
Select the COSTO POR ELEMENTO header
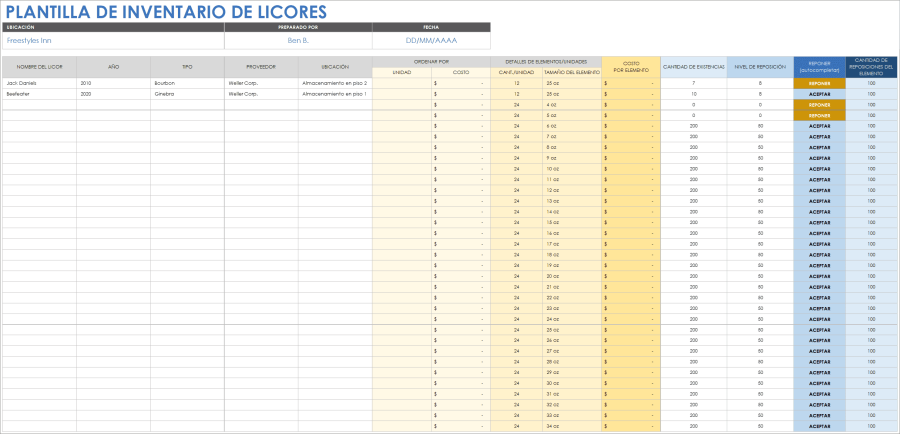631,67
